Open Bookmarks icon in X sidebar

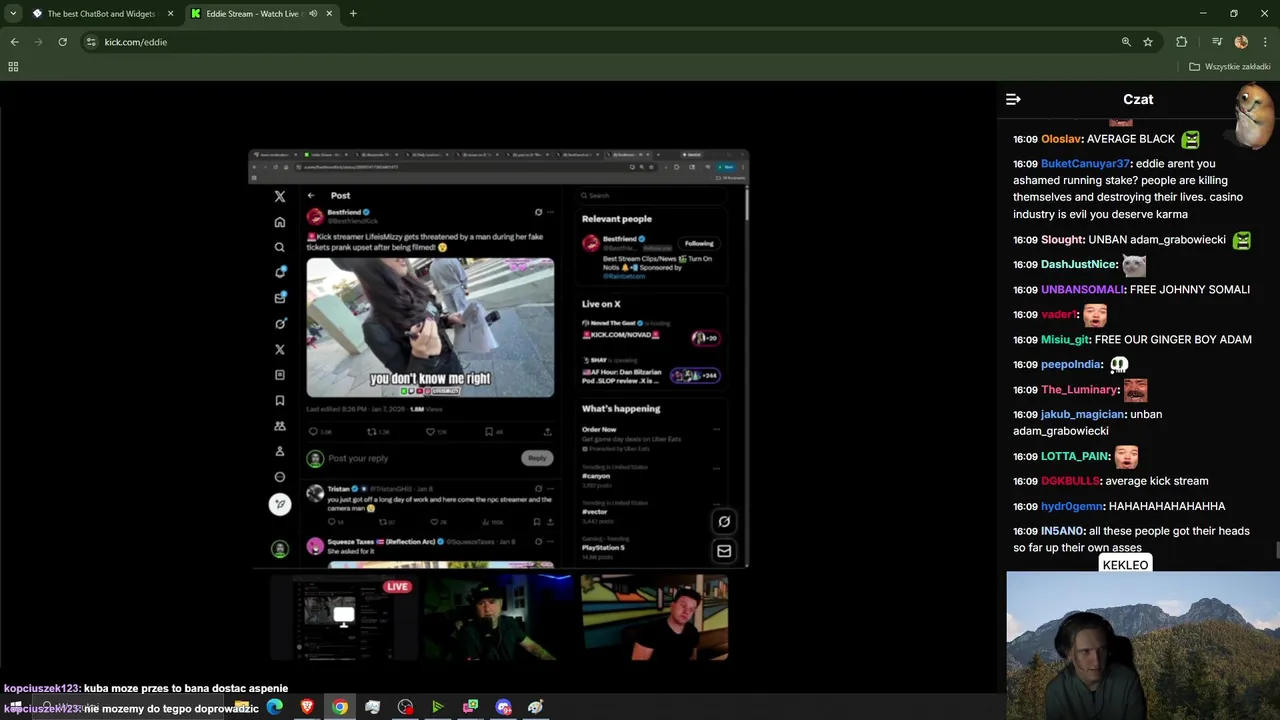tap(280, 400)
